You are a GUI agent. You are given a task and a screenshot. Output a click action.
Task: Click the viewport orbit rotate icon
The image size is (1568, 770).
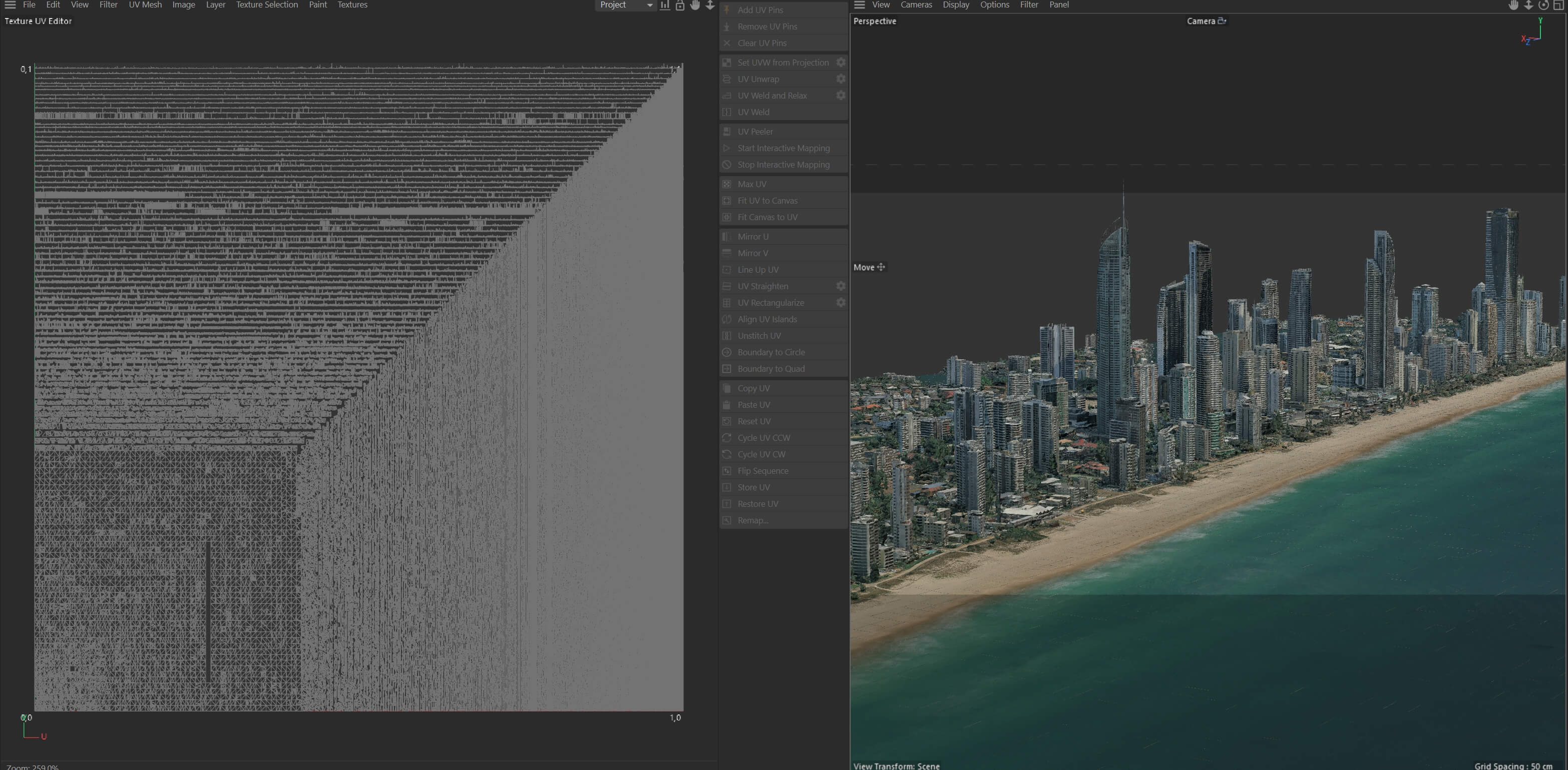(1543, 5)
